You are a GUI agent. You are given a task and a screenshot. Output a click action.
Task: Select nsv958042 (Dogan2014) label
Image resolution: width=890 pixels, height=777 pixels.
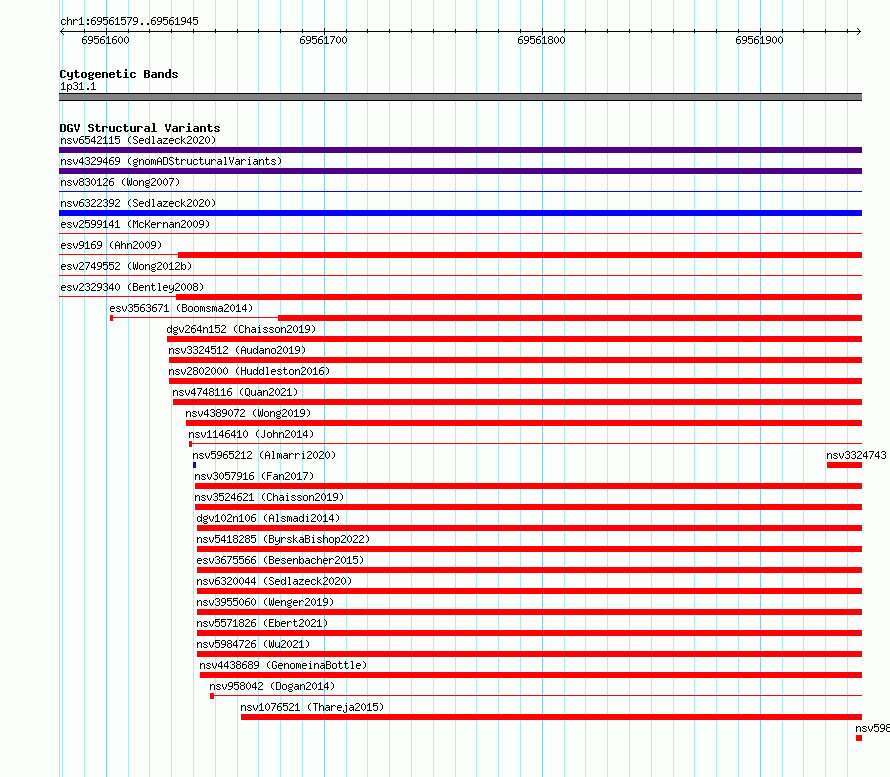[x=272, y=686]
